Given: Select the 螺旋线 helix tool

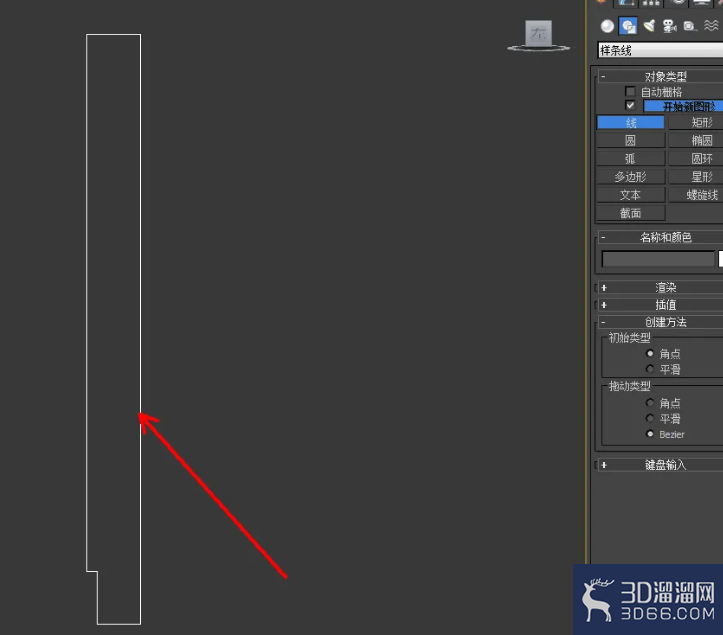Looking at the screenshot, I should pyautogui.click(x=696, y=195).
